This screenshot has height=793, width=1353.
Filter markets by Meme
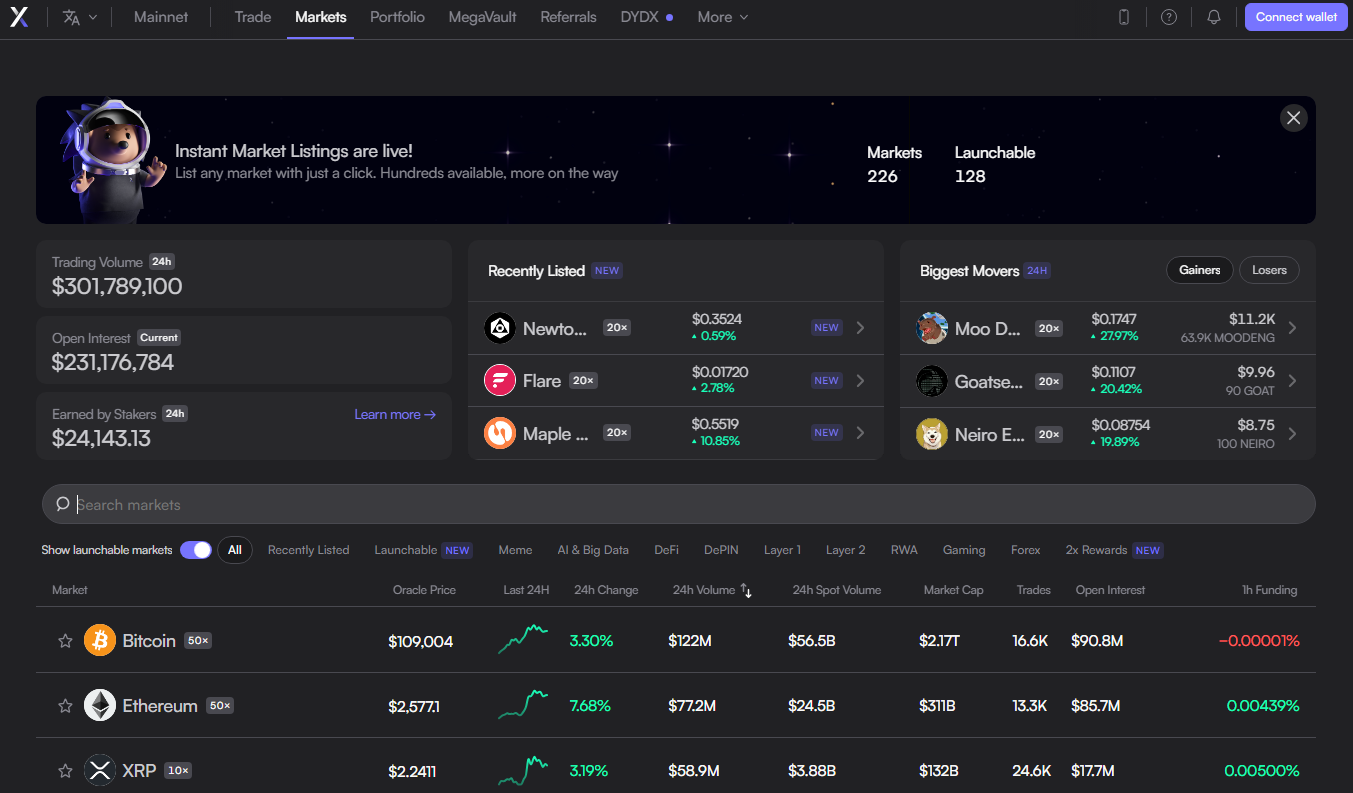coord(515,550)
